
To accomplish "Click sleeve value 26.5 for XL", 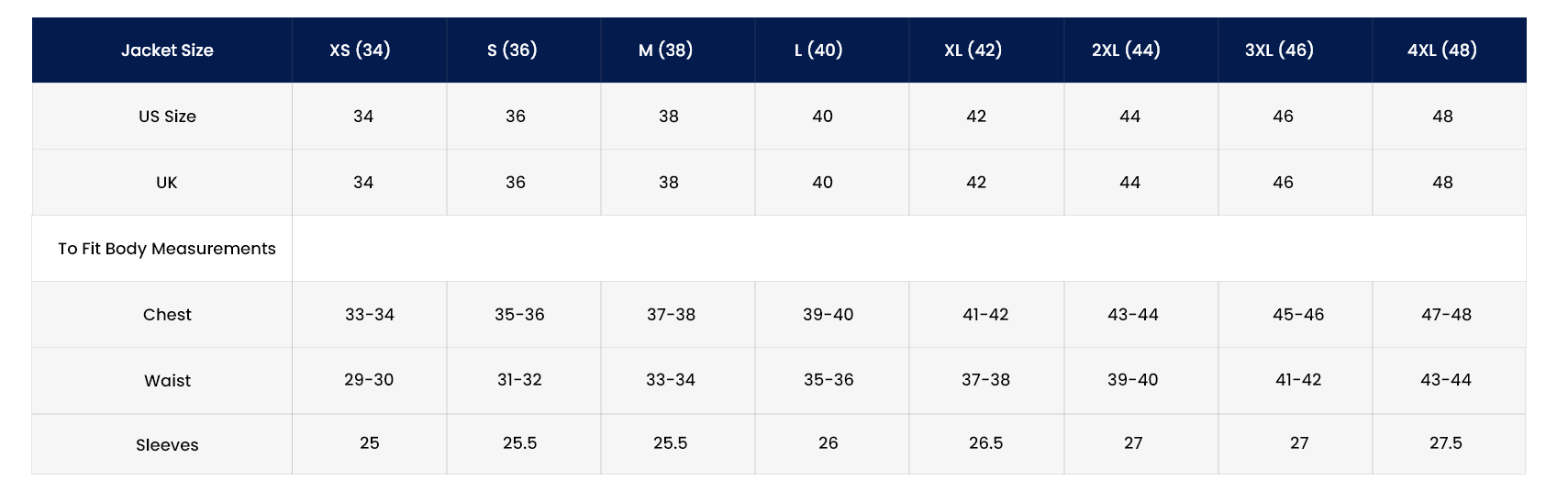I will point(985,443).
